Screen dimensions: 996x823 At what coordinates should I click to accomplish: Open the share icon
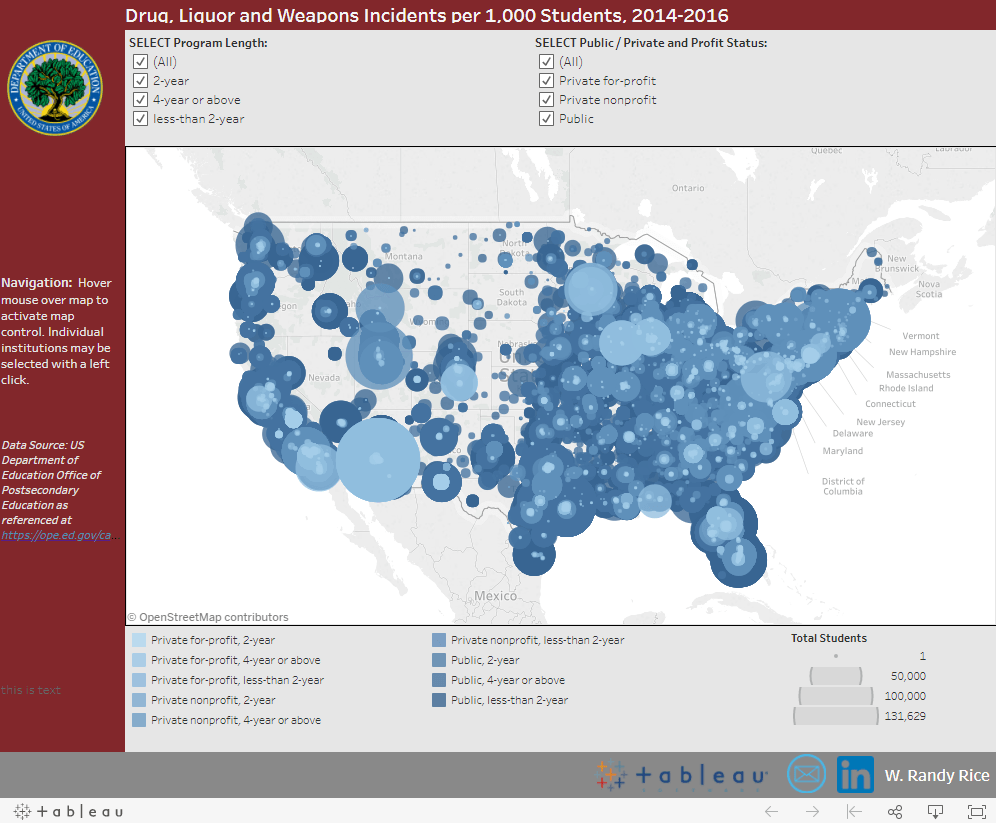pyautogui.click(x=895, y=811)
